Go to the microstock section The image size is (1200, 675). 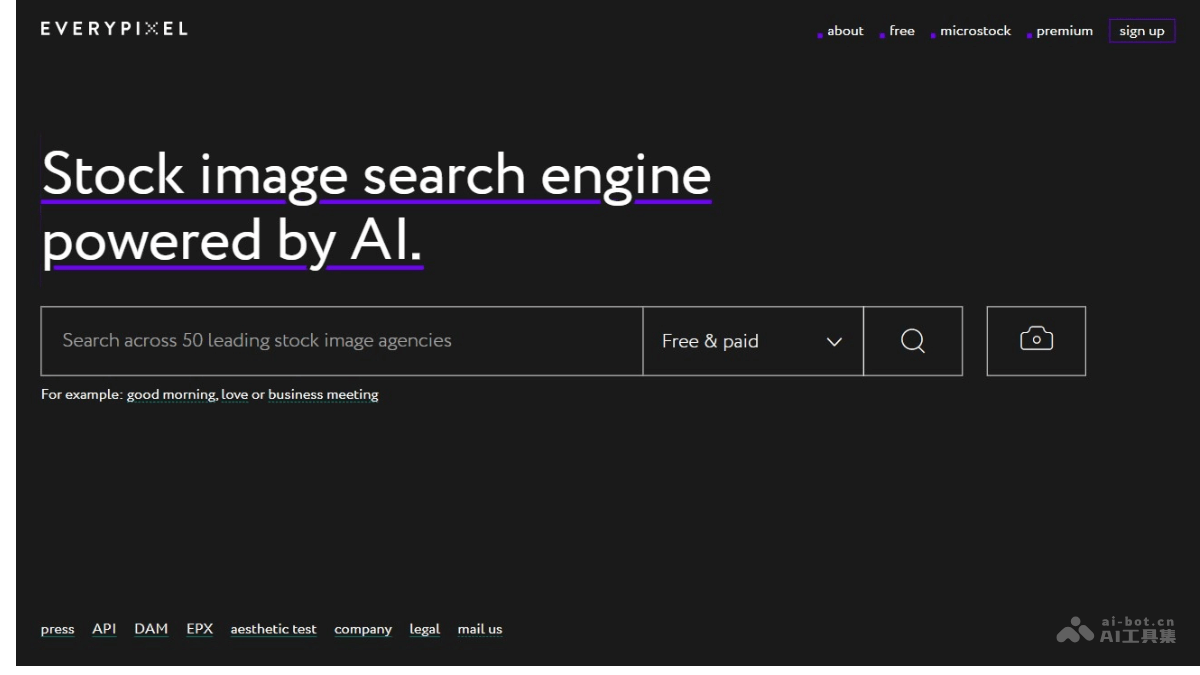click(x=974, y=31)
